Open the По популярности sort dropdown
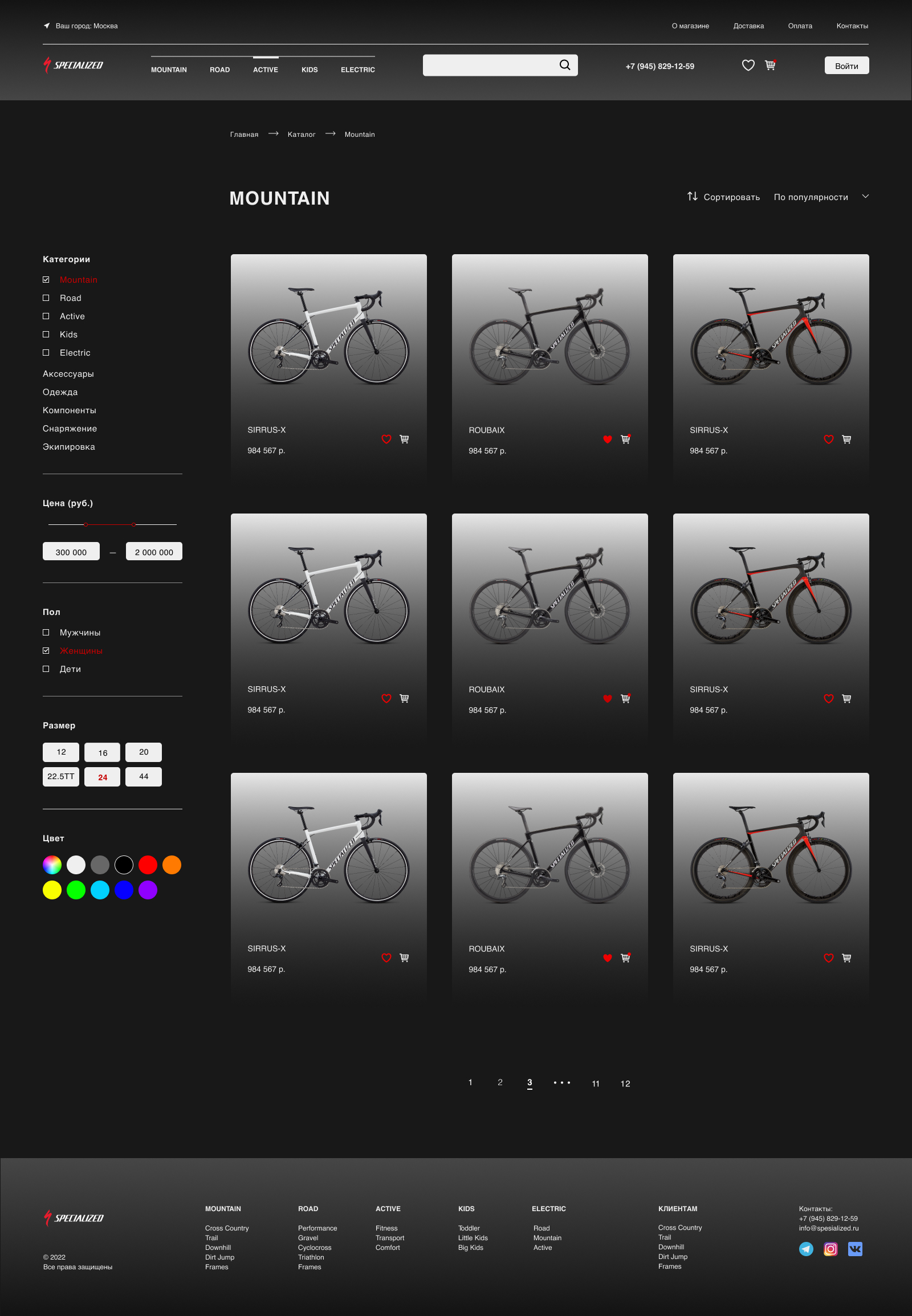This screenshot has width=912, height=1316. click(x=821, y=197)
